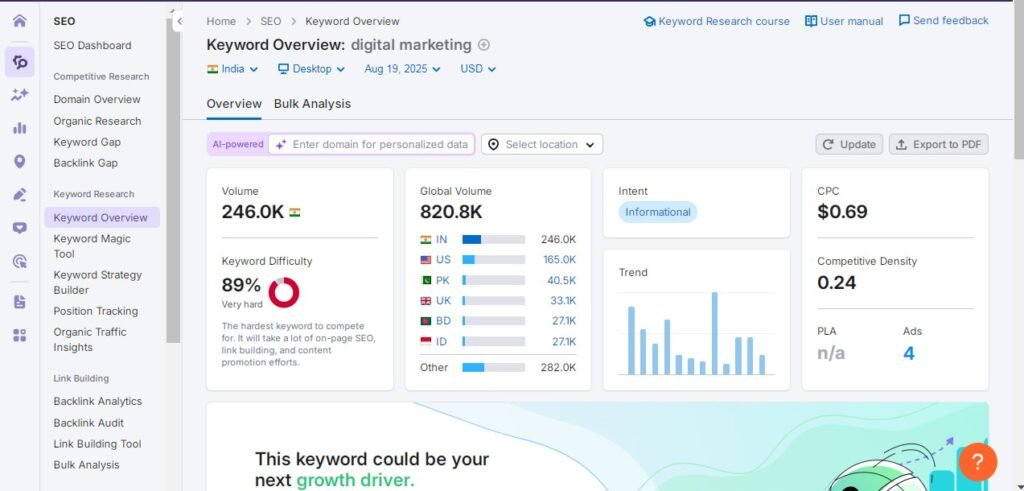Click the domain input for personalized data
1024x491 pixels.
click(x=372, y=144)
